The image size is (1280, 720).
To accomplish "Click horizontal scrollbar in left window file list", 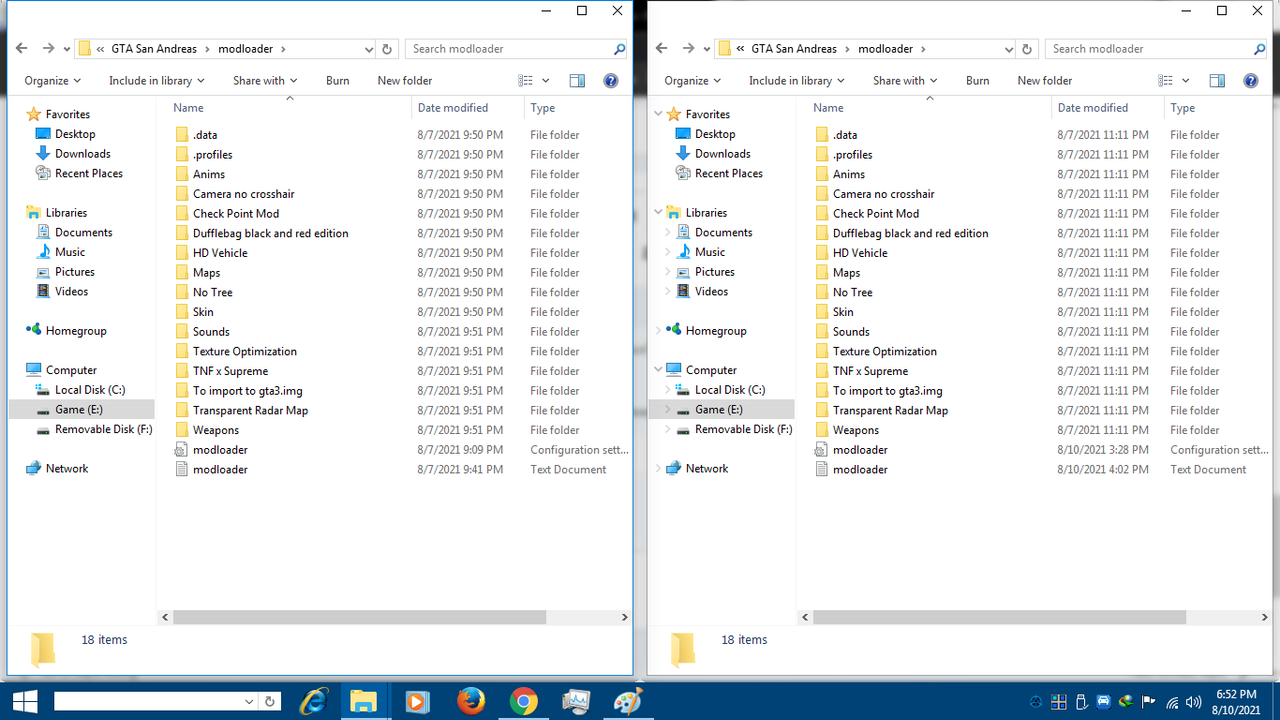I will point(360,618).
